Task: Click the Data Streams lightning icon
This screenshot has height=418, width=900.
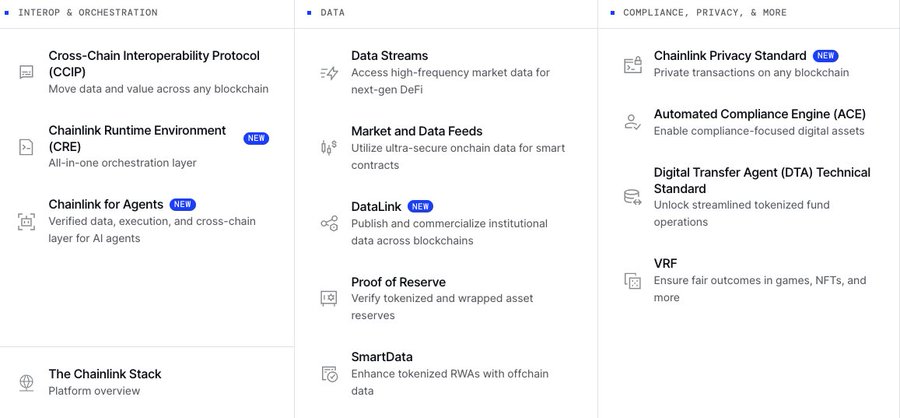Action: pyautogui.click(x=329, y=73)
